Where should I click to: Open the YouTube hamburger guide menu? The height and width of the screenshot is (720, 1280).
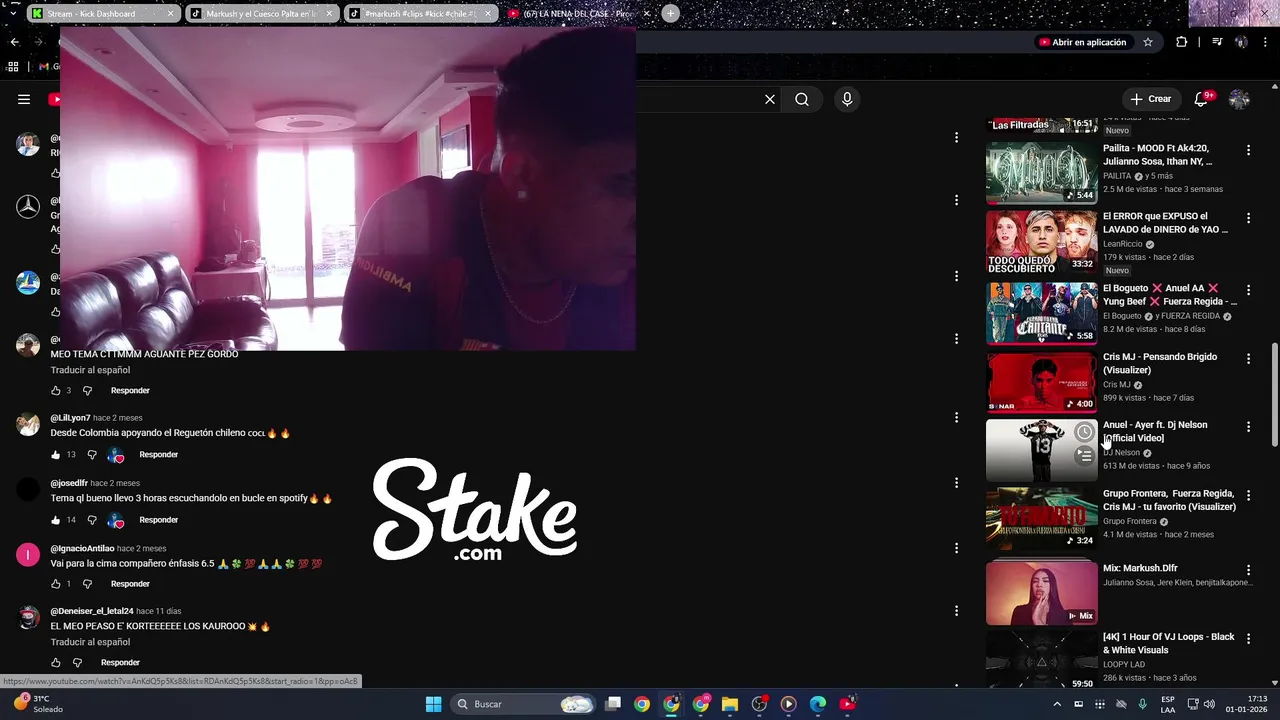tap(24, 99)
